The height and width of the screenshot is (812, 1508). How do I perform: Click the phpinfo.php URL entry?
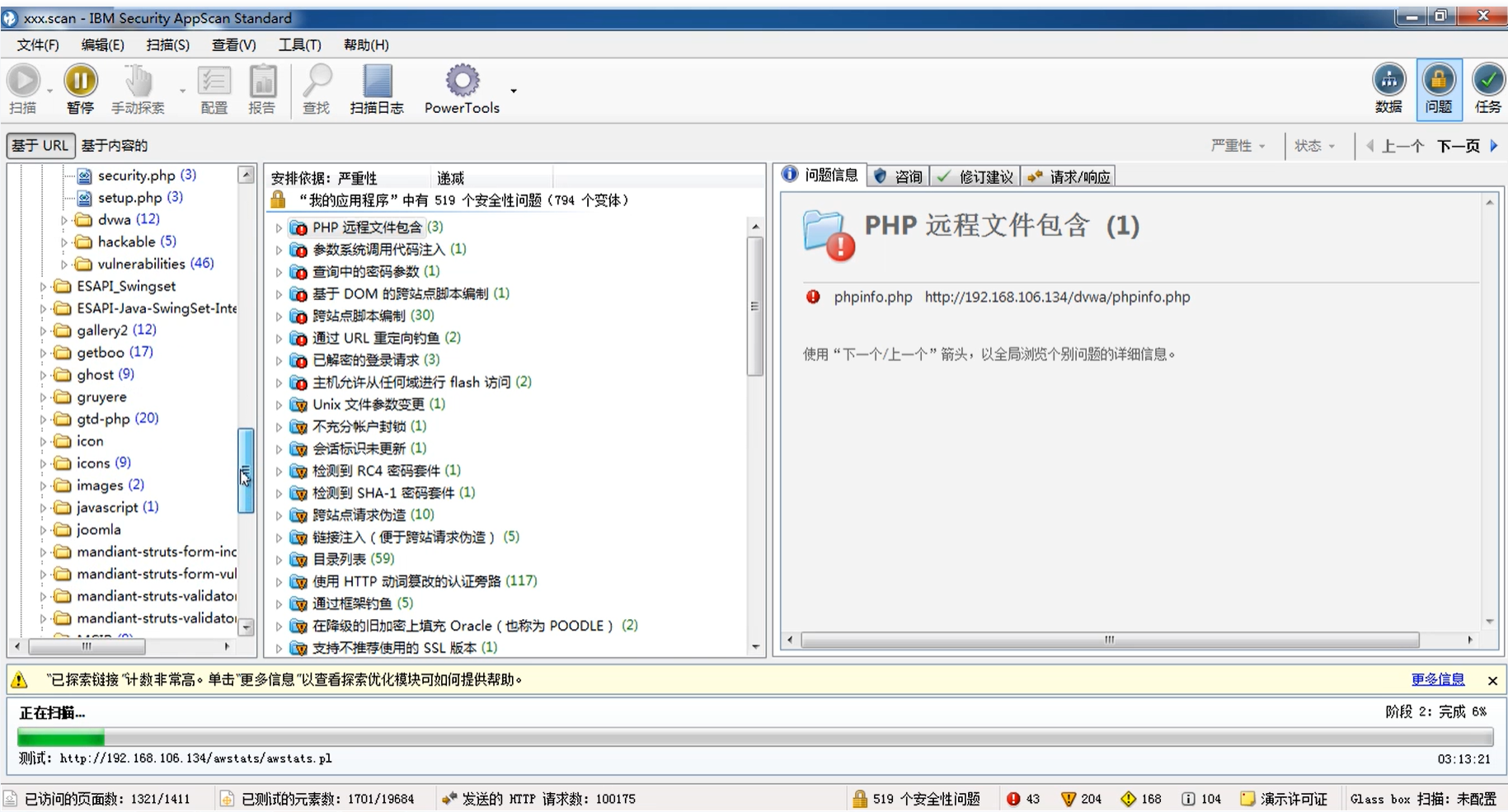pyautogui.click(x=1057, y=297)
